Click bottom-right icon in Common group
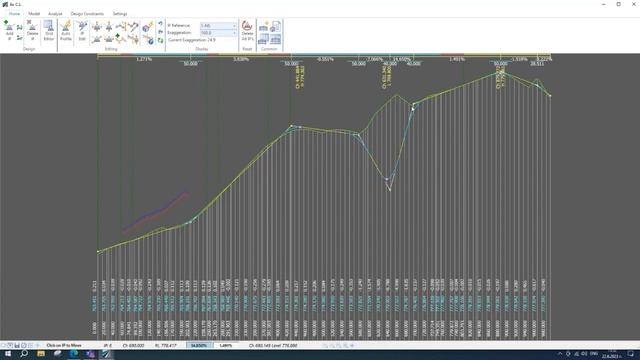 (x=276, y=39)
